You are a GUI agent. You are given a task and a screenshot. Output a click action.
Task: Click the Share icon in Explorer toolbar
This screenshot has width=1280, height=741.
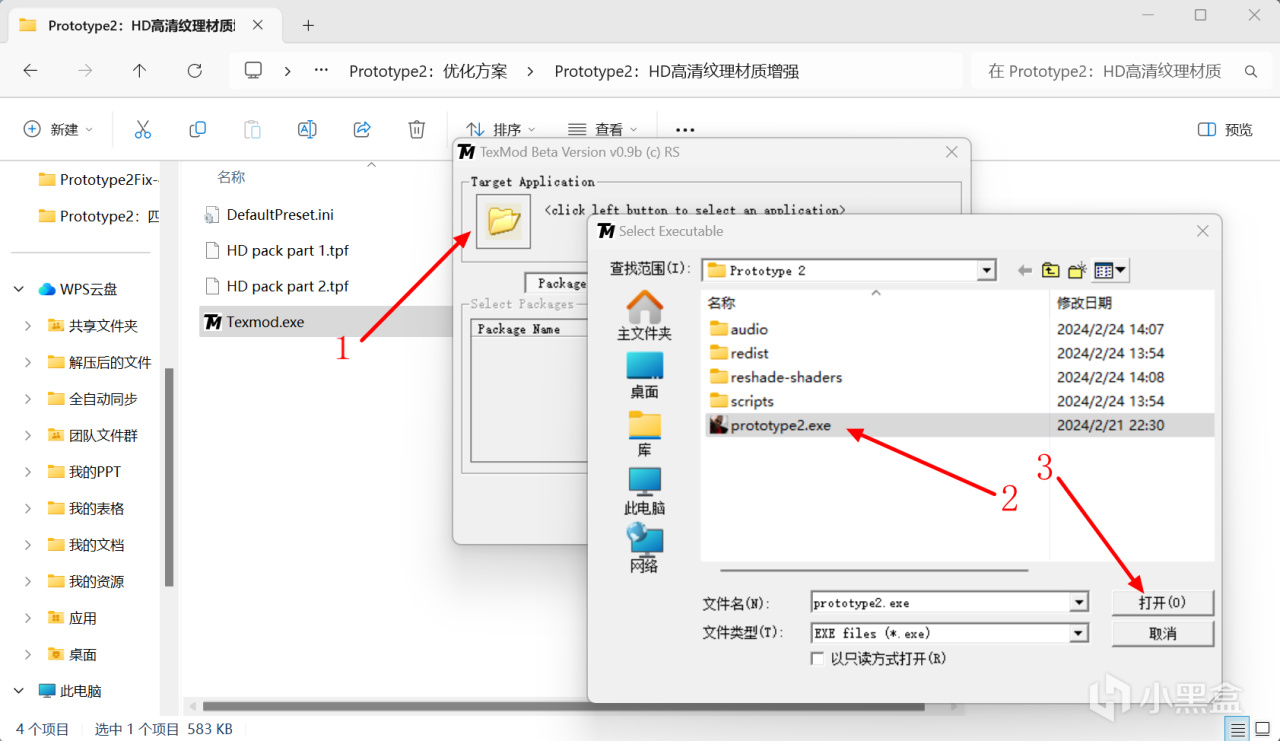362,129
